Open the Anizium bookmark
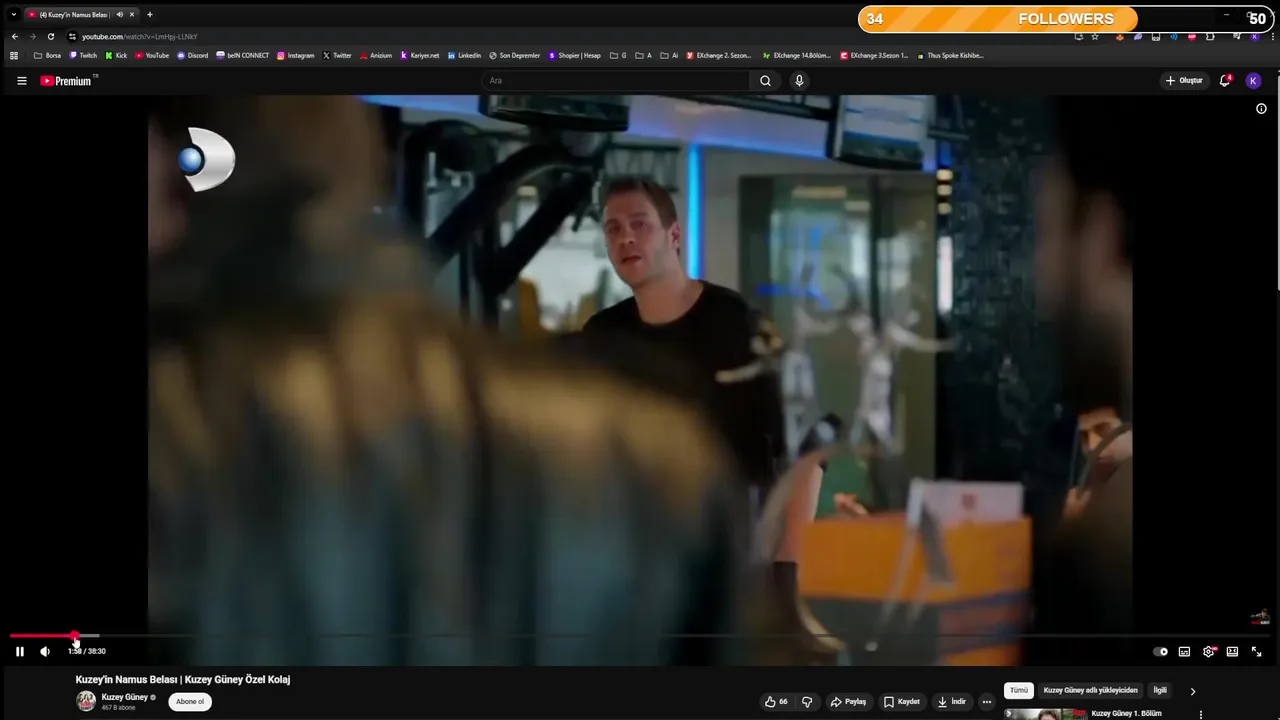 coord(375,55)
